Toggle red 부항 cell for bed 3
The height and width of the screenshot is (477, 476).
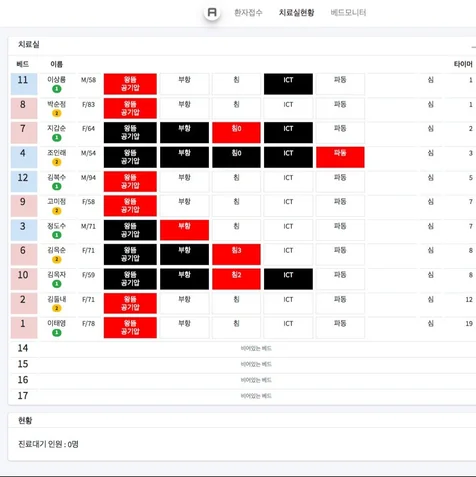[184, 230]
